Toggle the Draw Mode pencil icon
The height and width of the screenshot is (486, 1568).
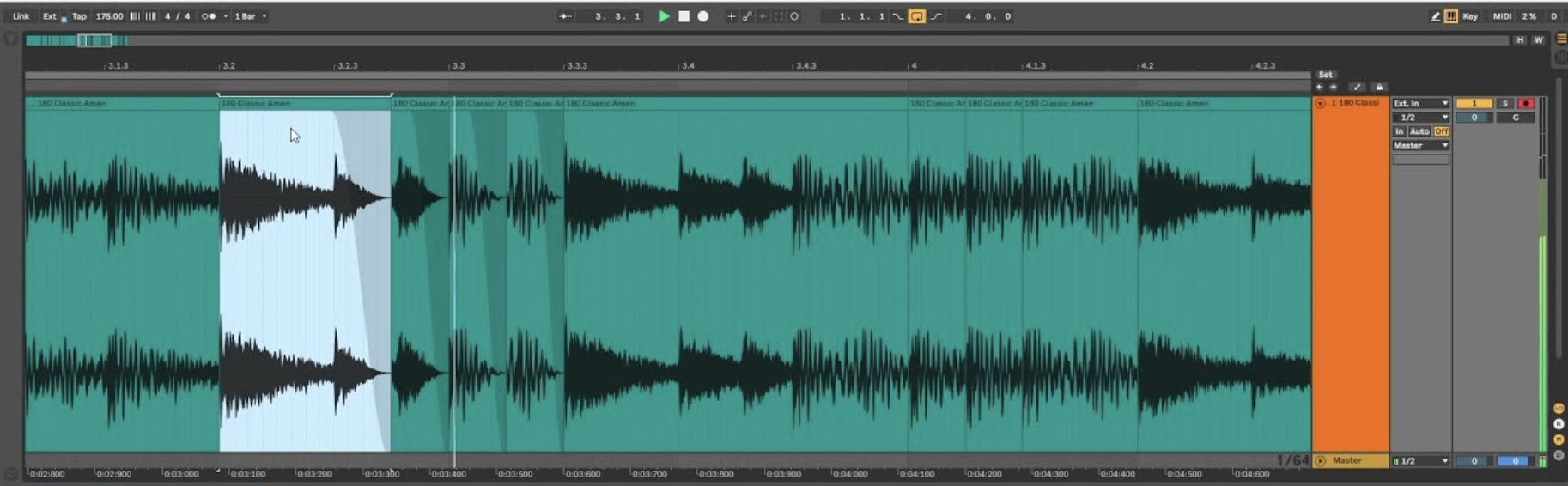(1435, 16)
